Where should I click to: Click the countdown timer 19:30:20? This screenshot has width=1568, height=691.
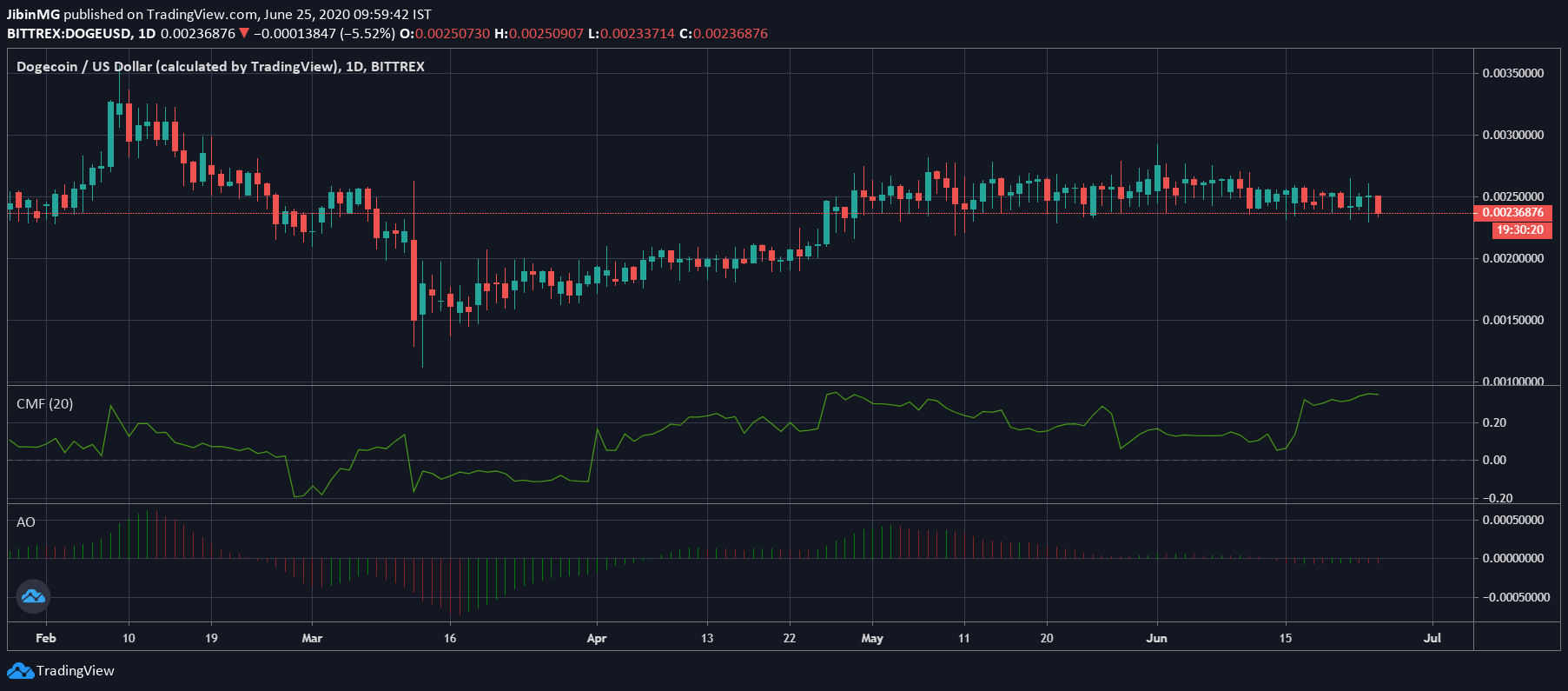1520,230
